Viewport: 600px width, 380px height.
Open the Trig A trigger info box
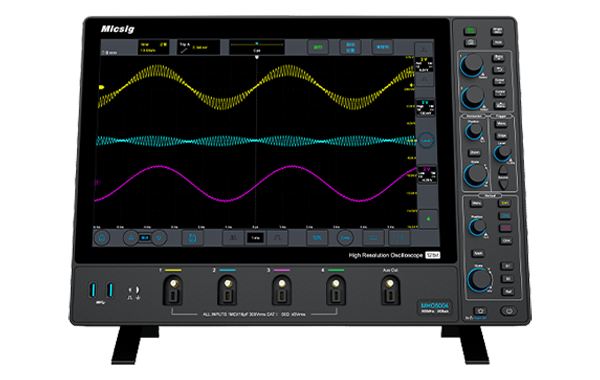click(198, 47)
